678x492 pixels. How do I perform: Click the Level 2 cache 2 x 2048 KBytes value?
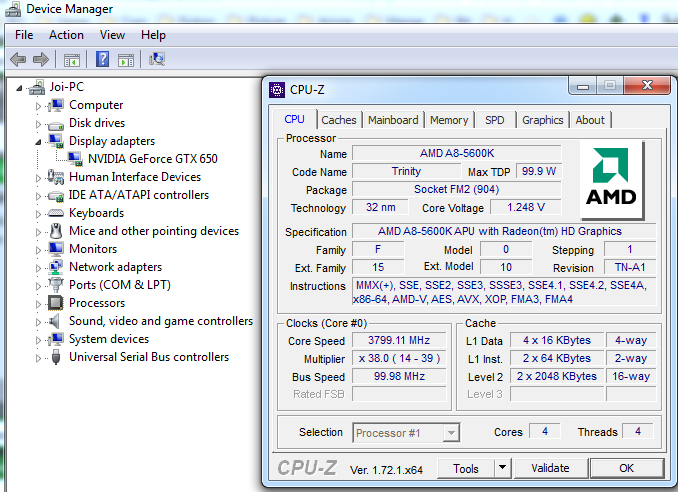click(x=557, y=377)
